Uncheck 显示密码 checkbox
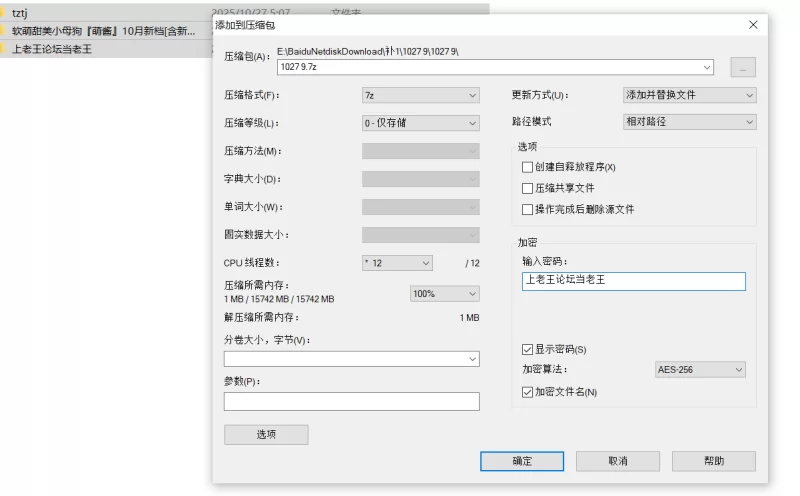This screenshot has width=800, height=496. click(x=528, y=350)
